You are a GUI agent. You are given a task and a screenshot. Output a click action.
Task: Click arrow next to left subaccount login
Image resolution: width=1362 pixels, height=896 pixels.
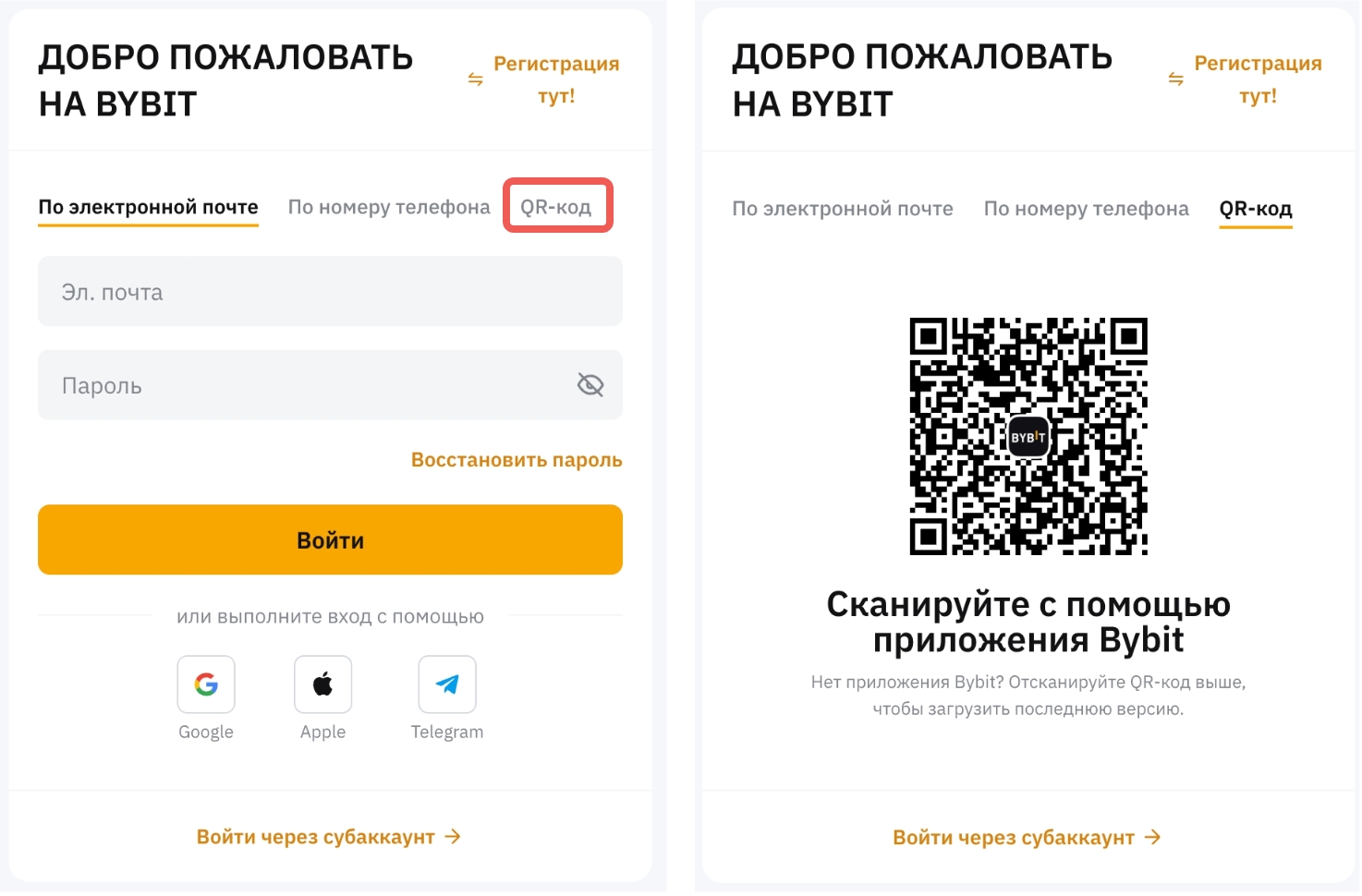tap(453, 837)
